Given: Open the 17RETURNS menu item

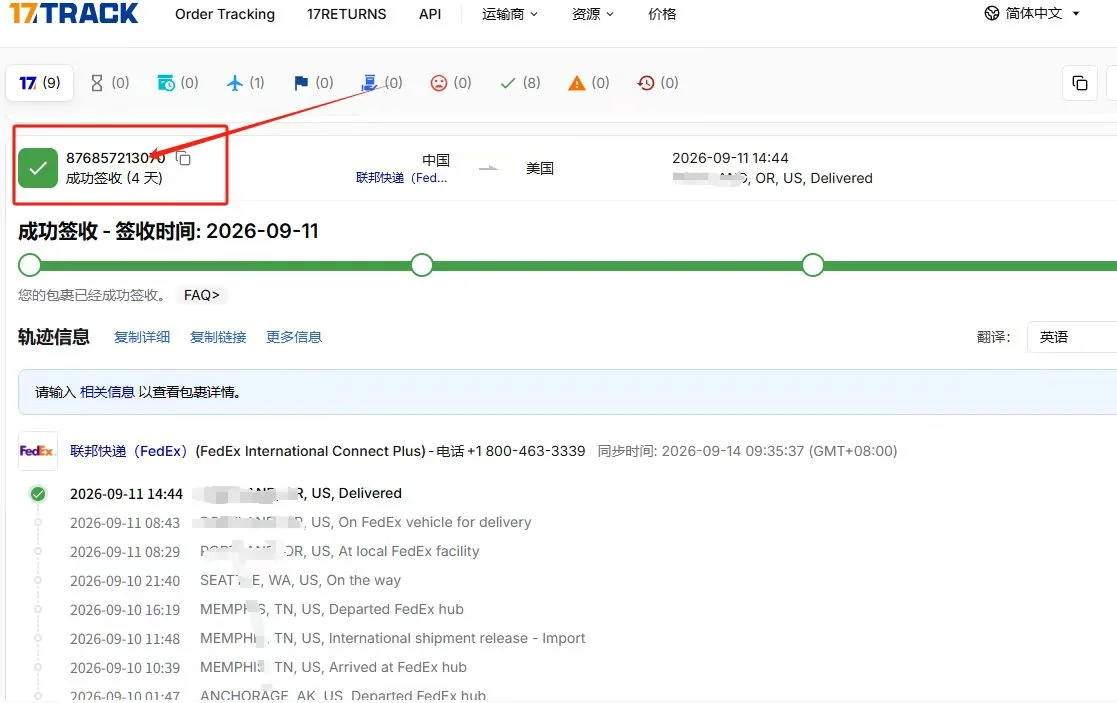Looking at the screenshot, I should coord(346,14).
